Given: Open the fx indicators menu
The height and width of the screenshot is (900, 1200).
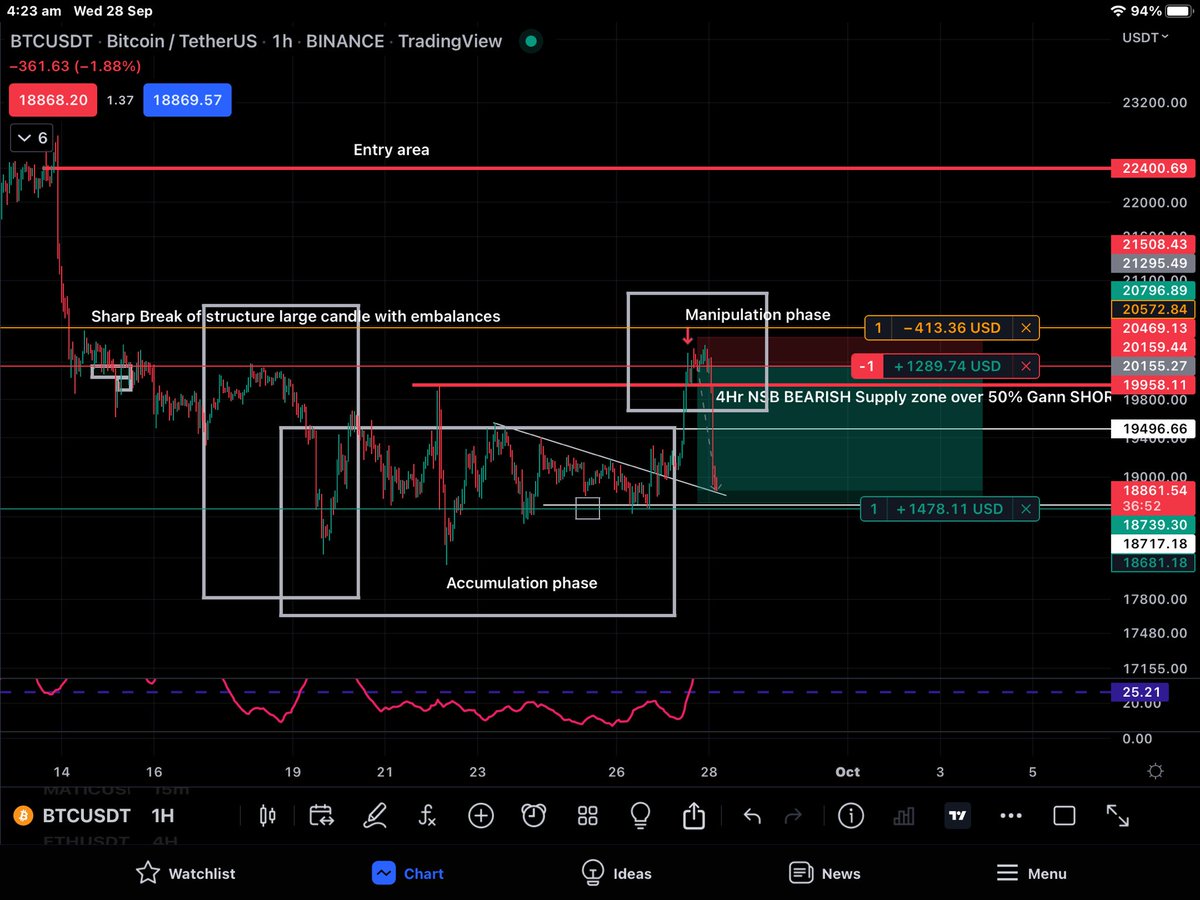Looking at the screenshot, I should point(427,816).
